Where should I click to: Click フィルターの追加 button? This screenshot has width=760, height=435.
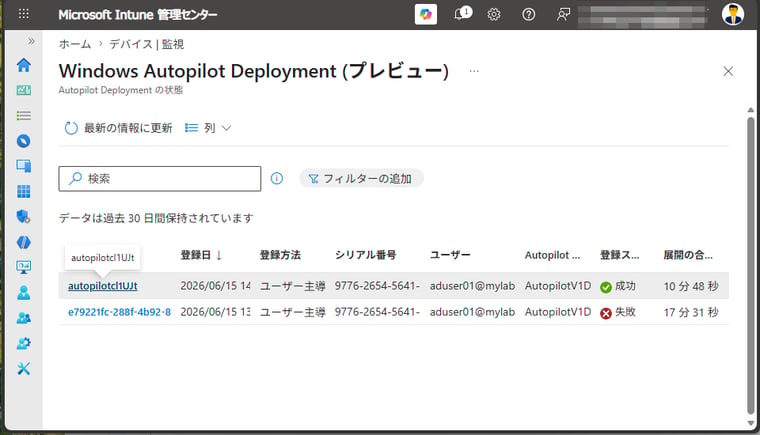click(361, 178)
